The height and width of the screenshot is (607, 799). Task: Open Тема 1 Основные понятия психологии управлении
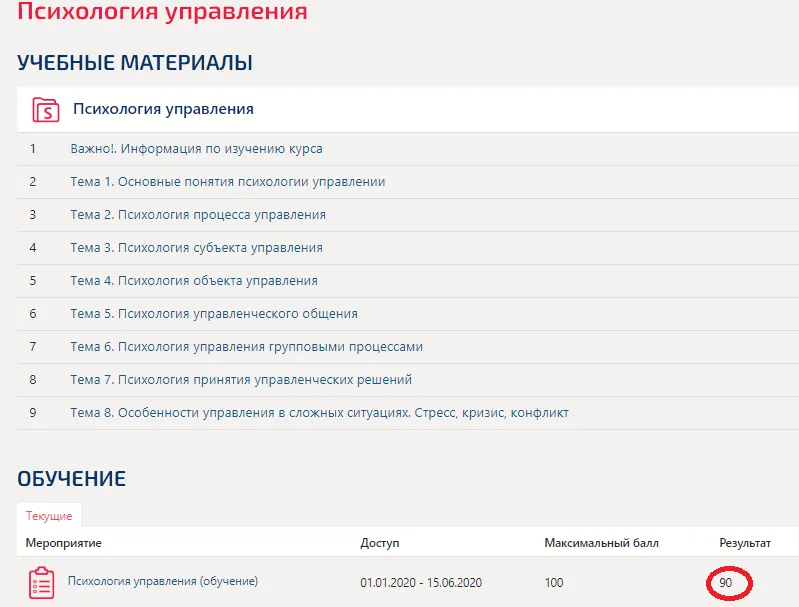click(x=227, y=182)
